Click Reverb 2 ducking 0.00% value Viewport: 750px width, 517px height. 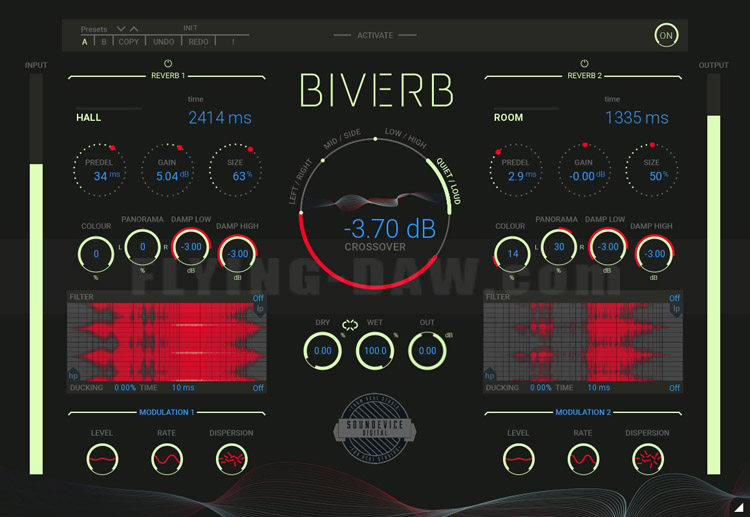(540, 388)
